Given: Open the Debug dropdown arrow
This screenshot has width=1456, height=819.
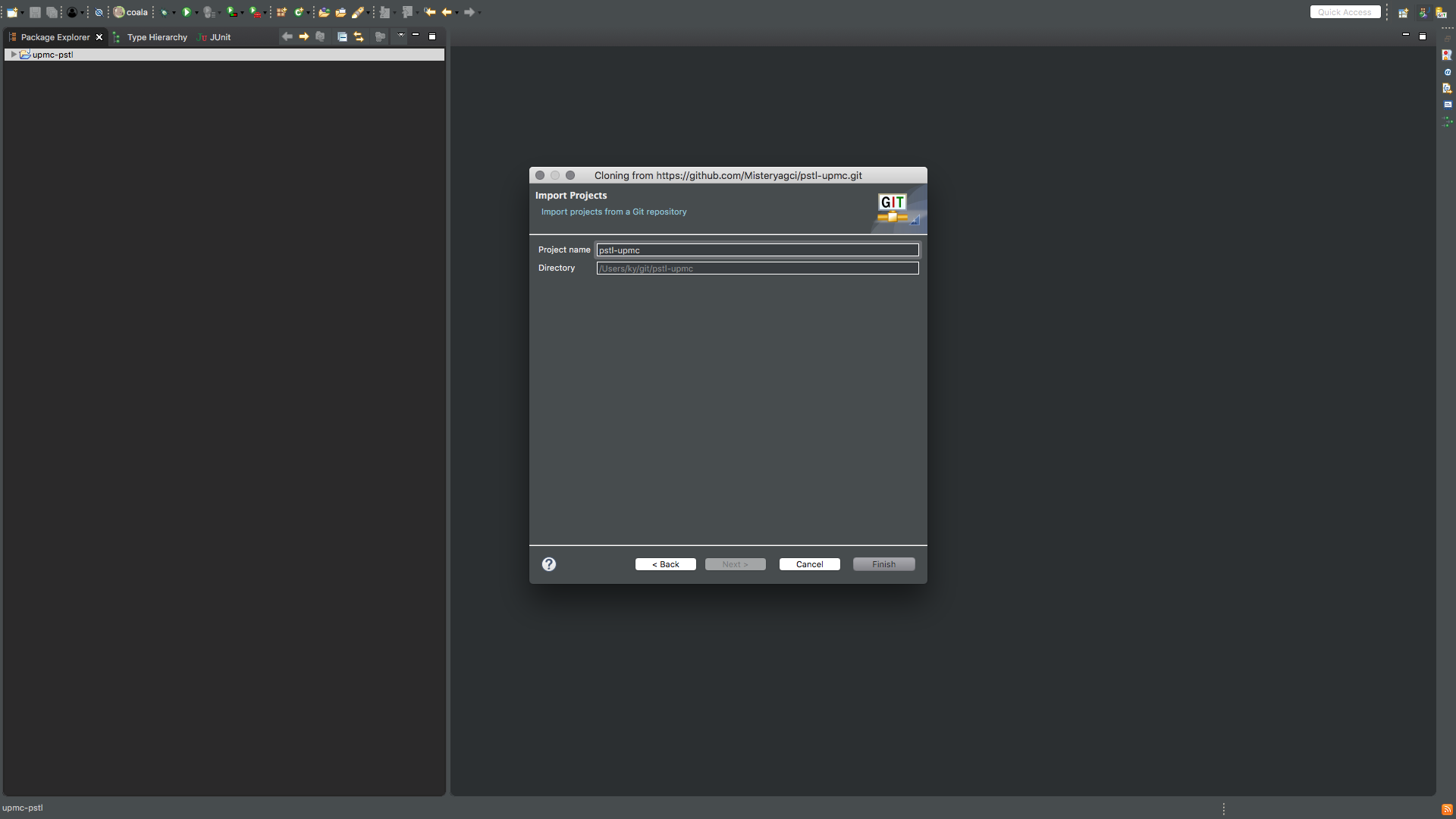Looking at the screenshot, I should pos(174,13).
